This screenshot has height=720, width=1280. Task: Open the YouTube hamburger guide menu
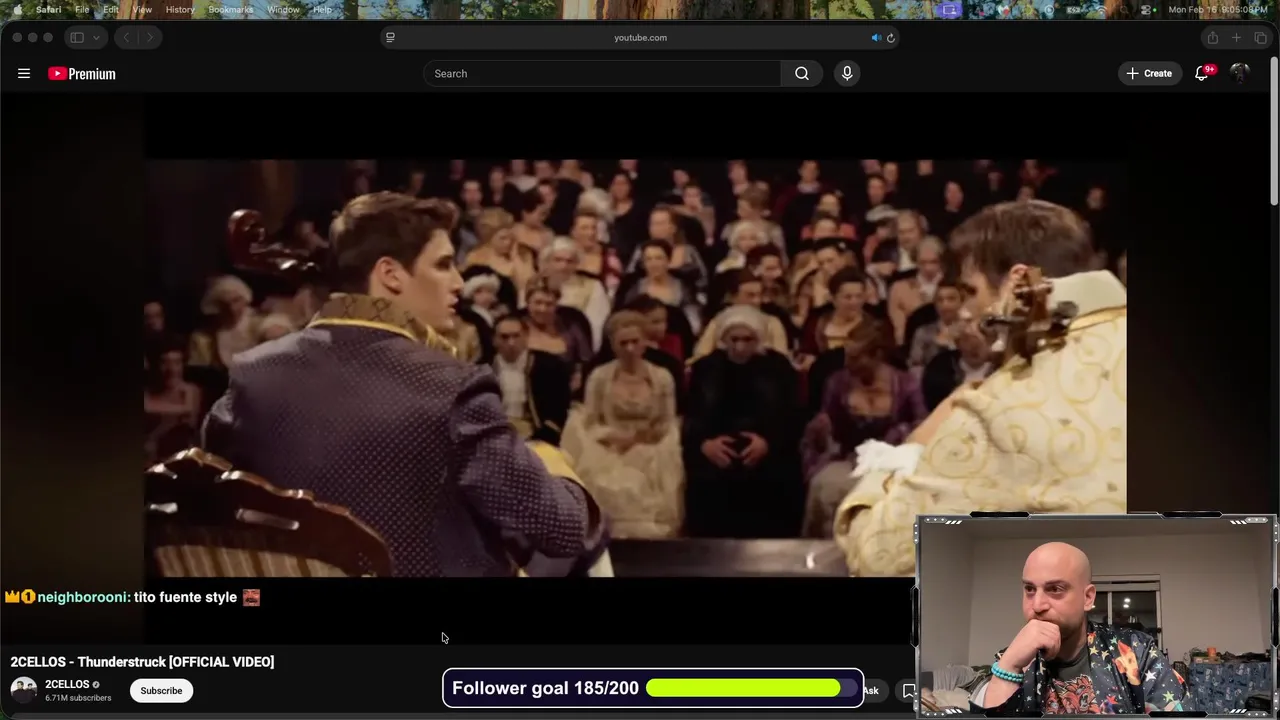(x=24, y=73)
